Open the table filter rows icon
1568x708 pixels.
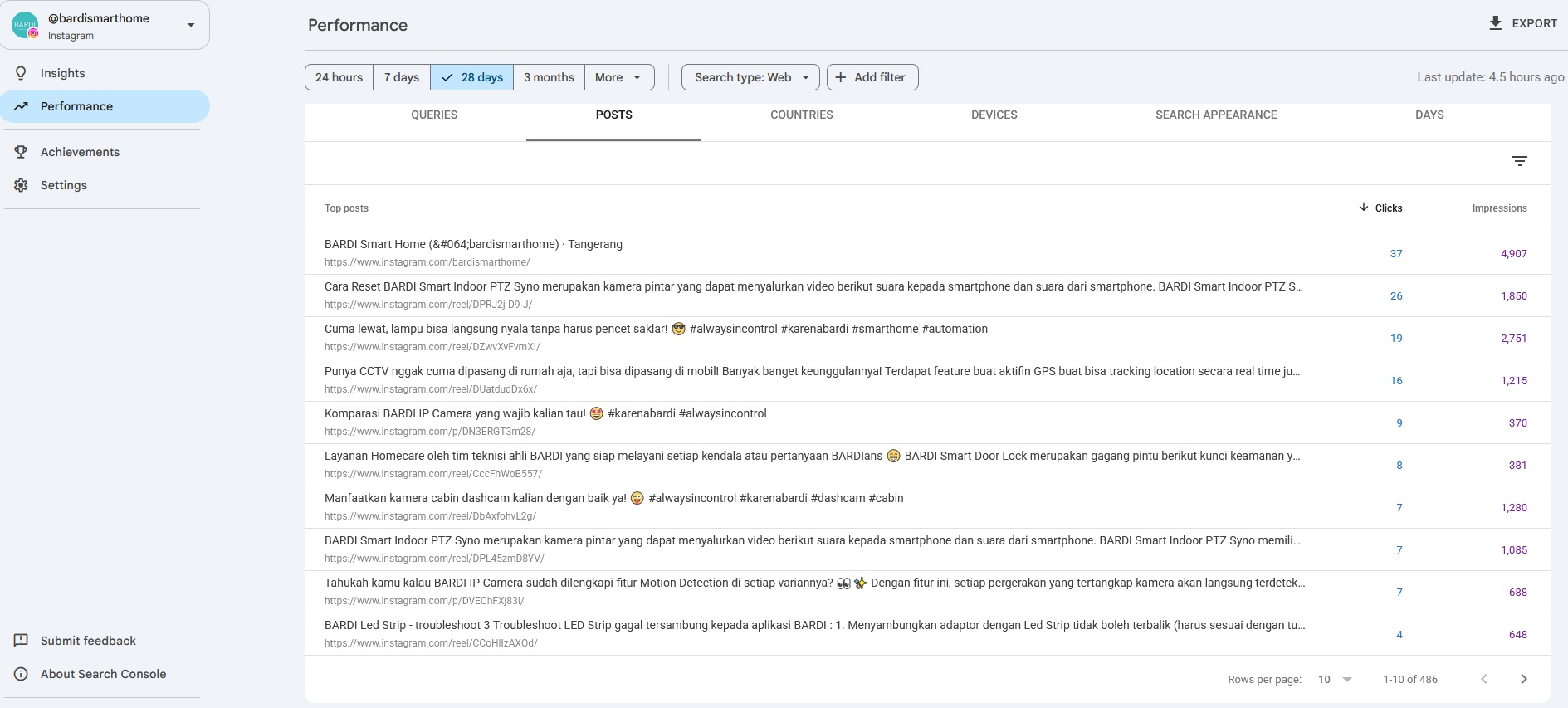1520,161
